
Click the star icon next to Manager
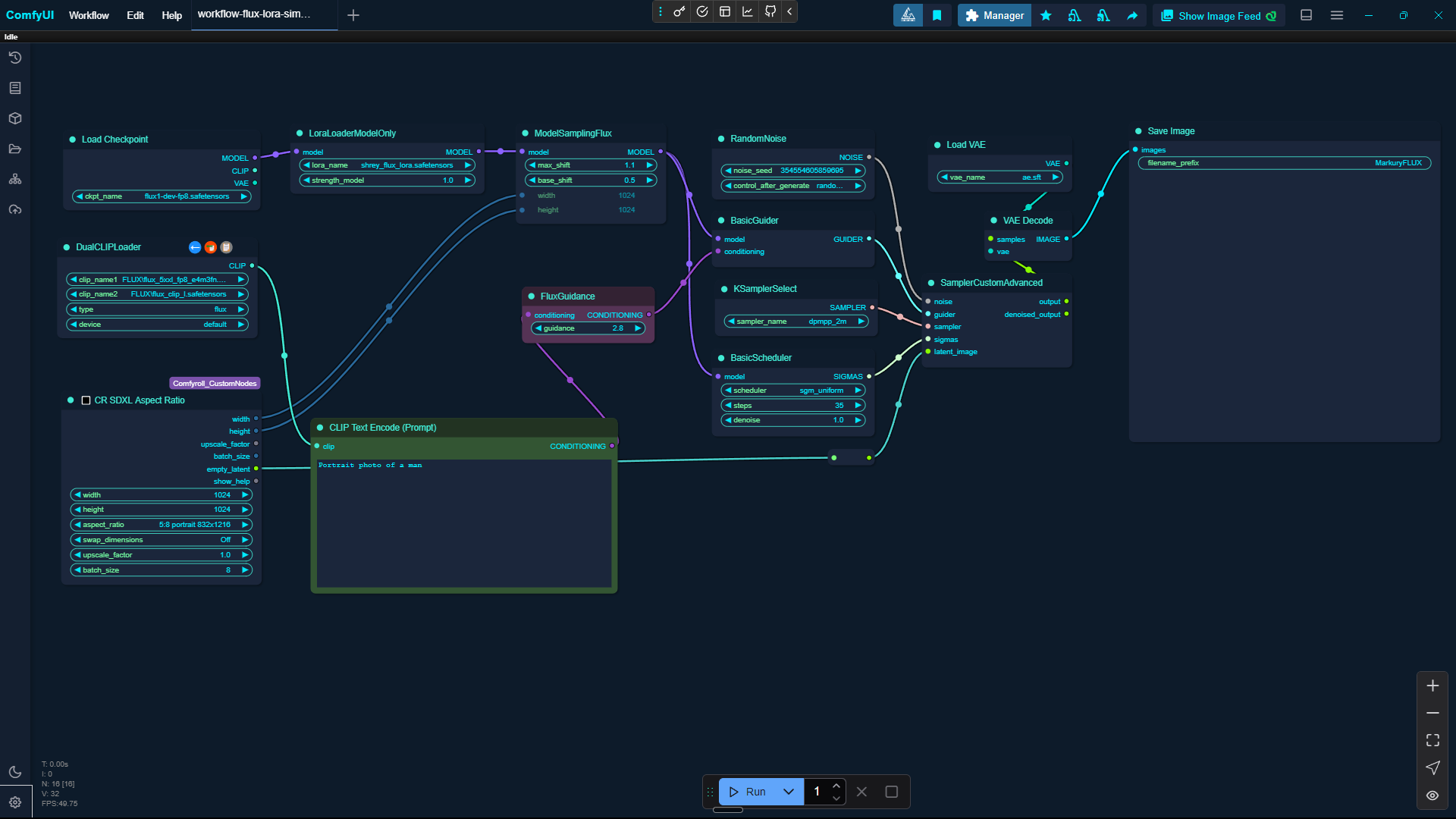pos(1046,15)
